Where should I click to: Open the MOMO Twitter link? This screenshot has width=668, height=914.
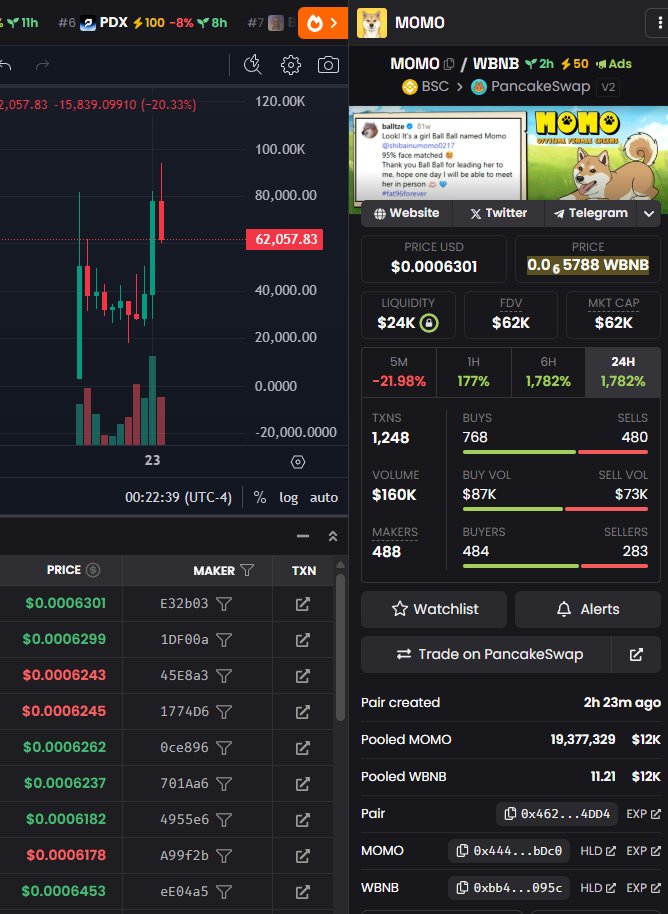tap(498, 213)
